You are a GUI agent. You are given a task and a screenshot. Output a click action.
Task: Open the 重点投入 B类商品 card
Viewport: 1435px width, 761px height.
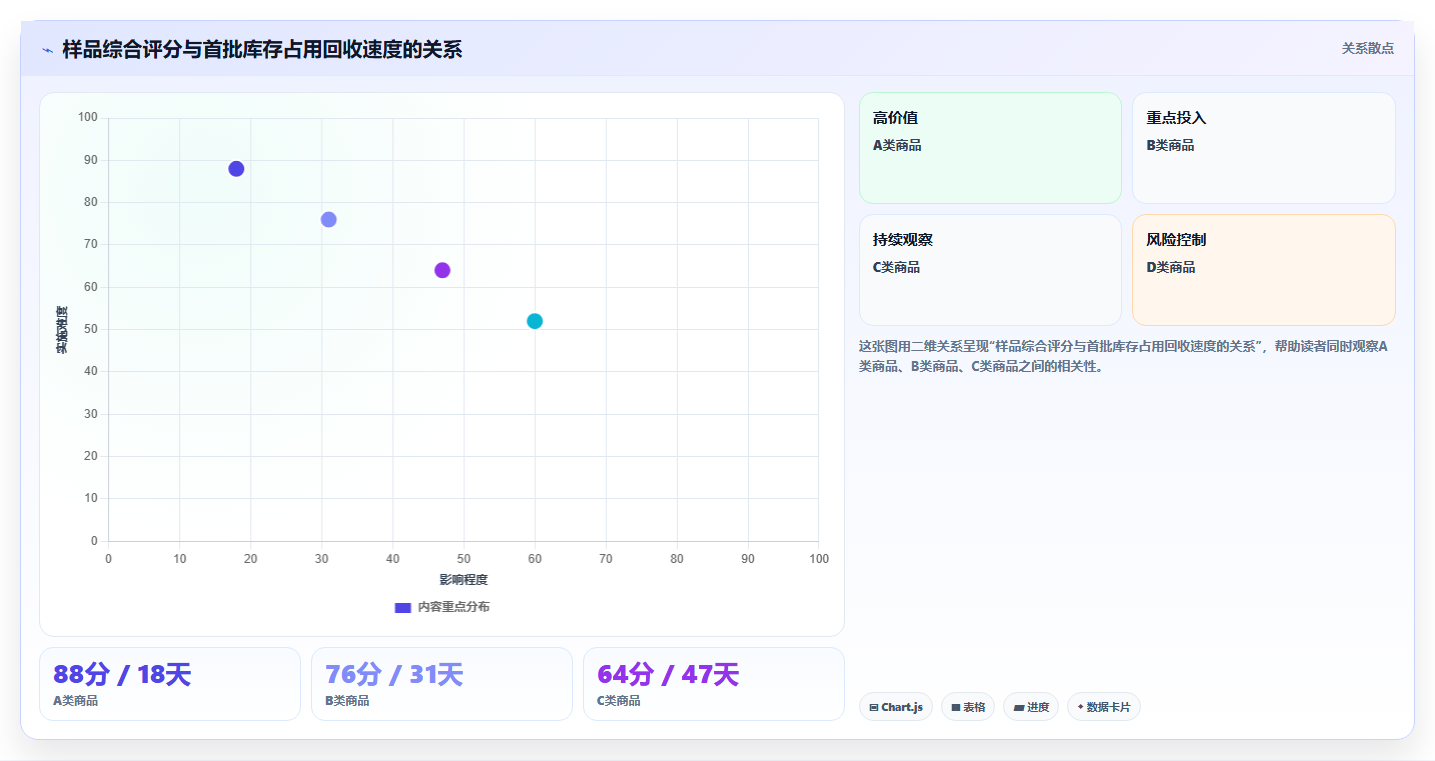1264,148
